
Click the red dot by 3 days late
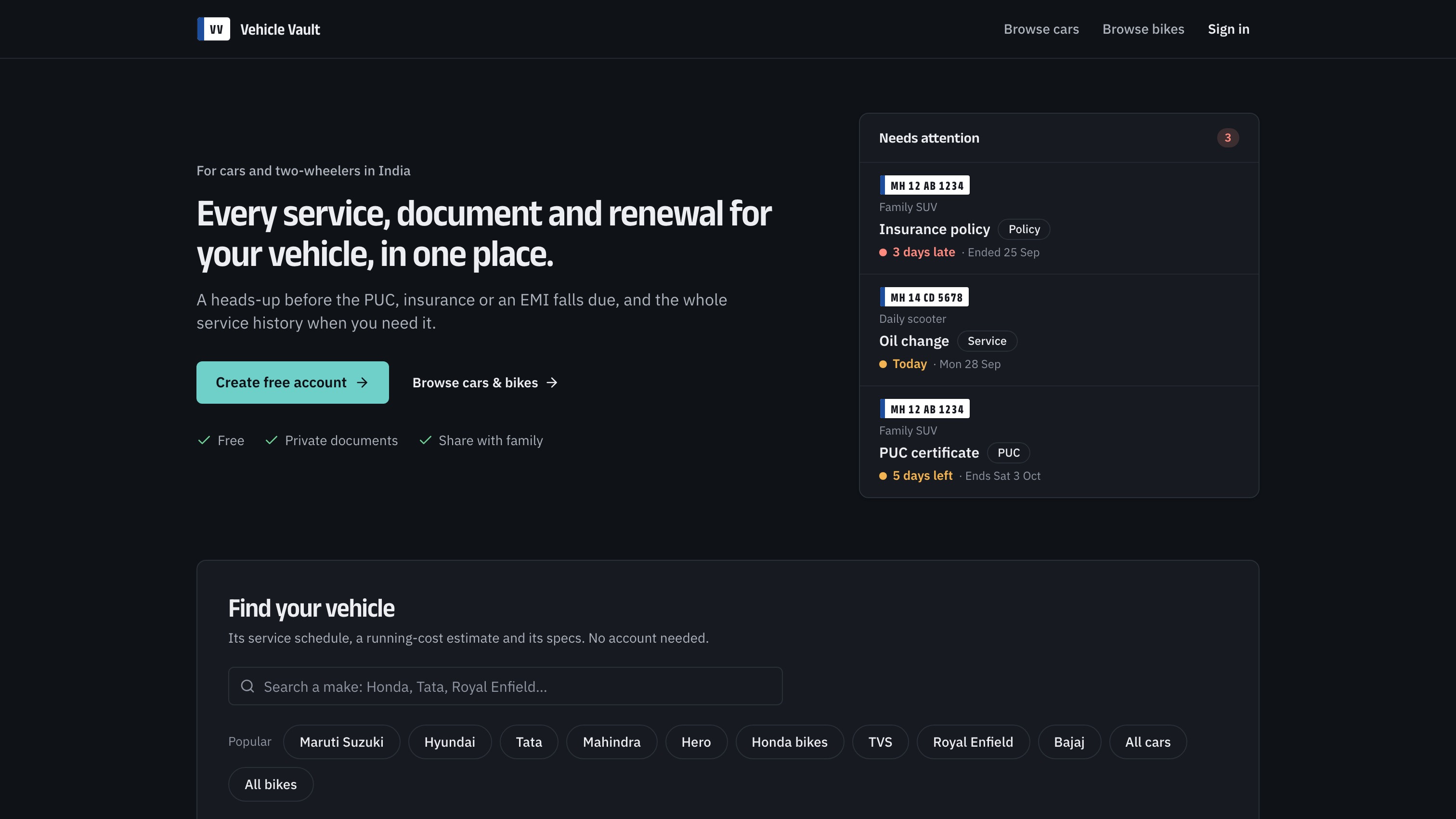point(883,252)
